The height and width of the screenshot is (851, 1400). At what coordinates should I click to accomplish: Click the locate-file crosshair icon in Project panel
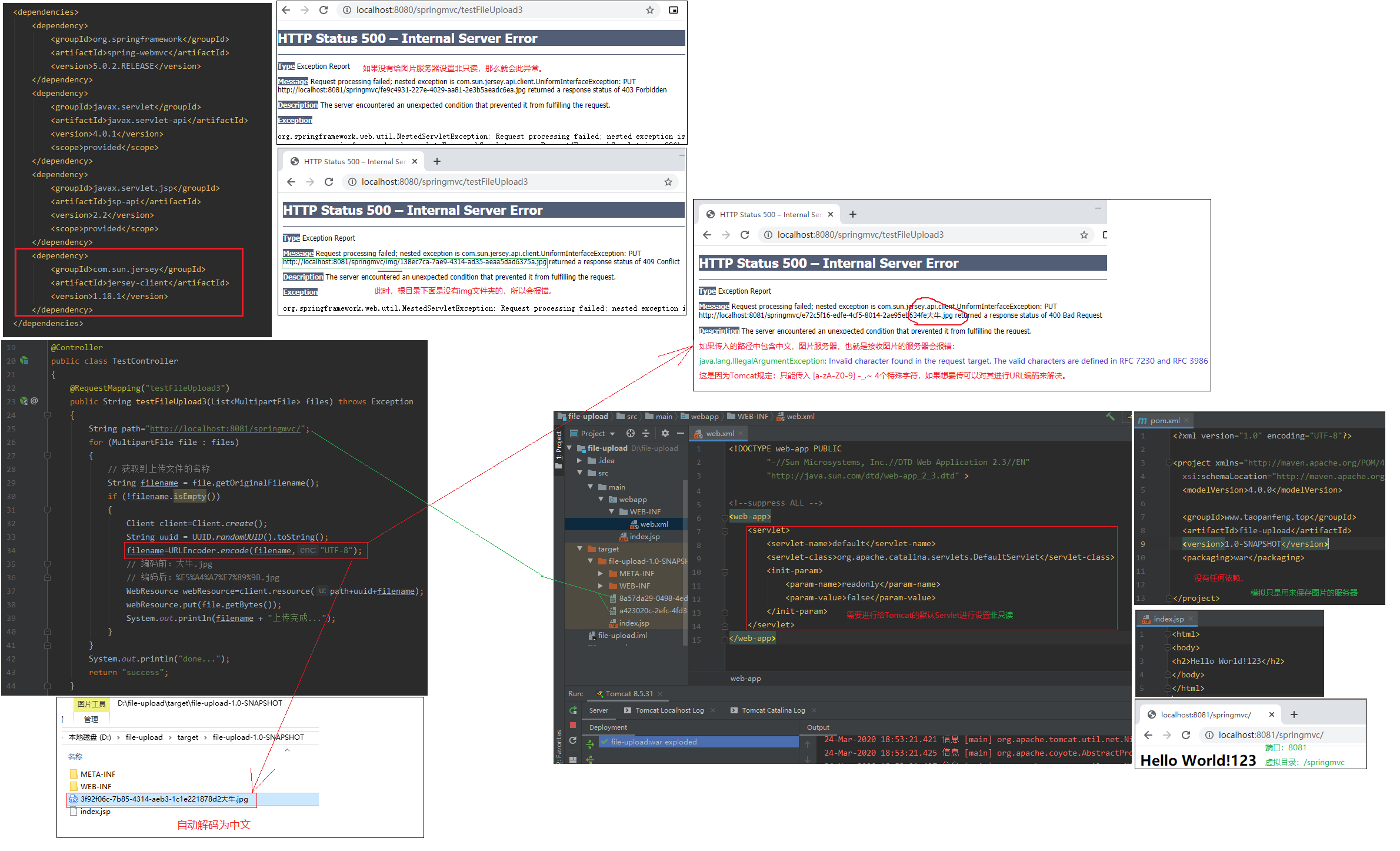[630, 433]
